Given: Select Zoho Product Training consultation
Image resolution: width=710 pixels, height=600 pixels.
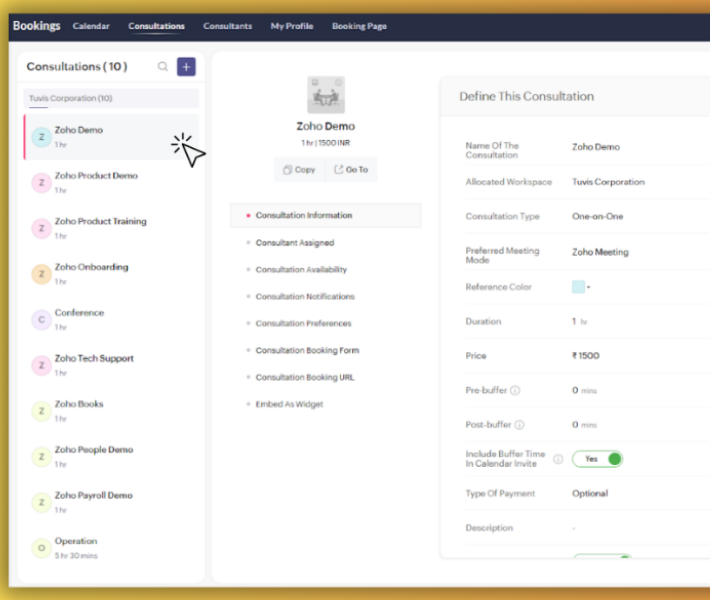Looking at the screenshot, I should click(111, 228).
